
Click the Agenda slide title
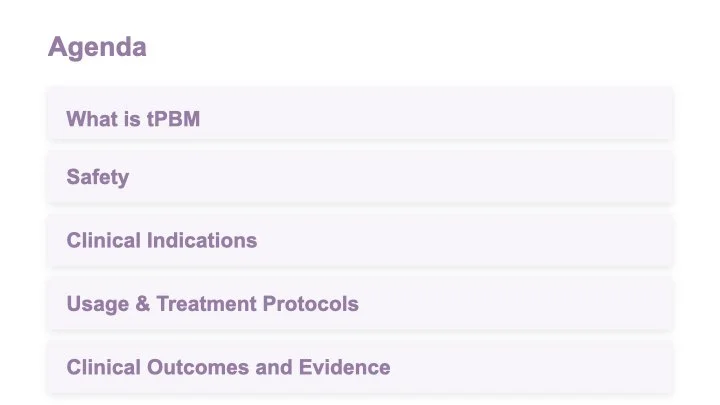(97, 47)
